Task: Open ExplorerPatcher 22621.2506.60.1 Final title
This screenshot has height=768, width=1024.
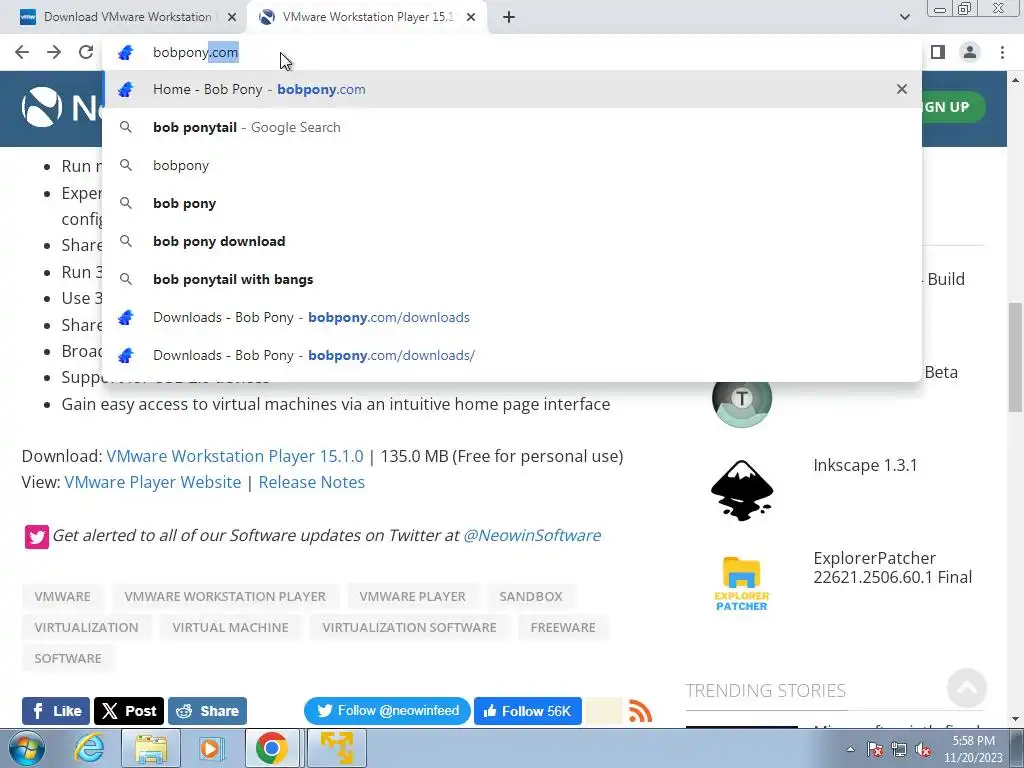Action: click(x=893, y=568)
